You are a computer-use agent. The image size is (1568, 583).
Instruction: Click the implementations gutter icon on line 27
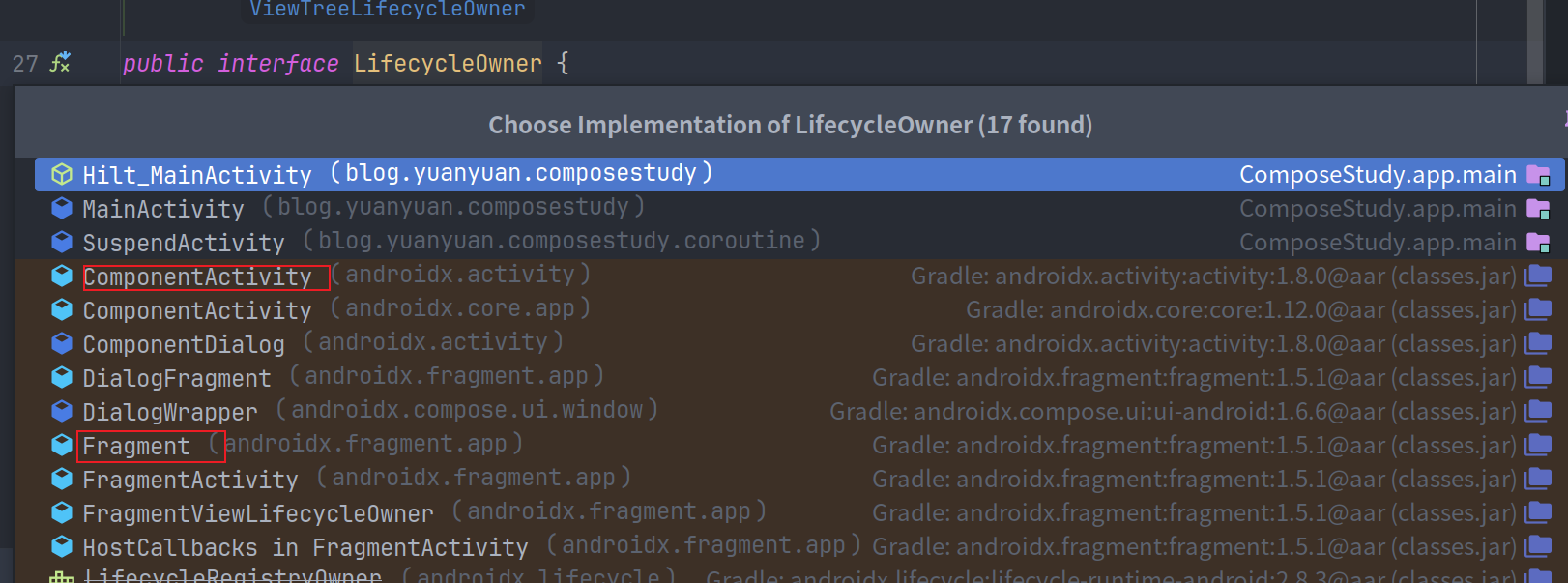(61, 63)
